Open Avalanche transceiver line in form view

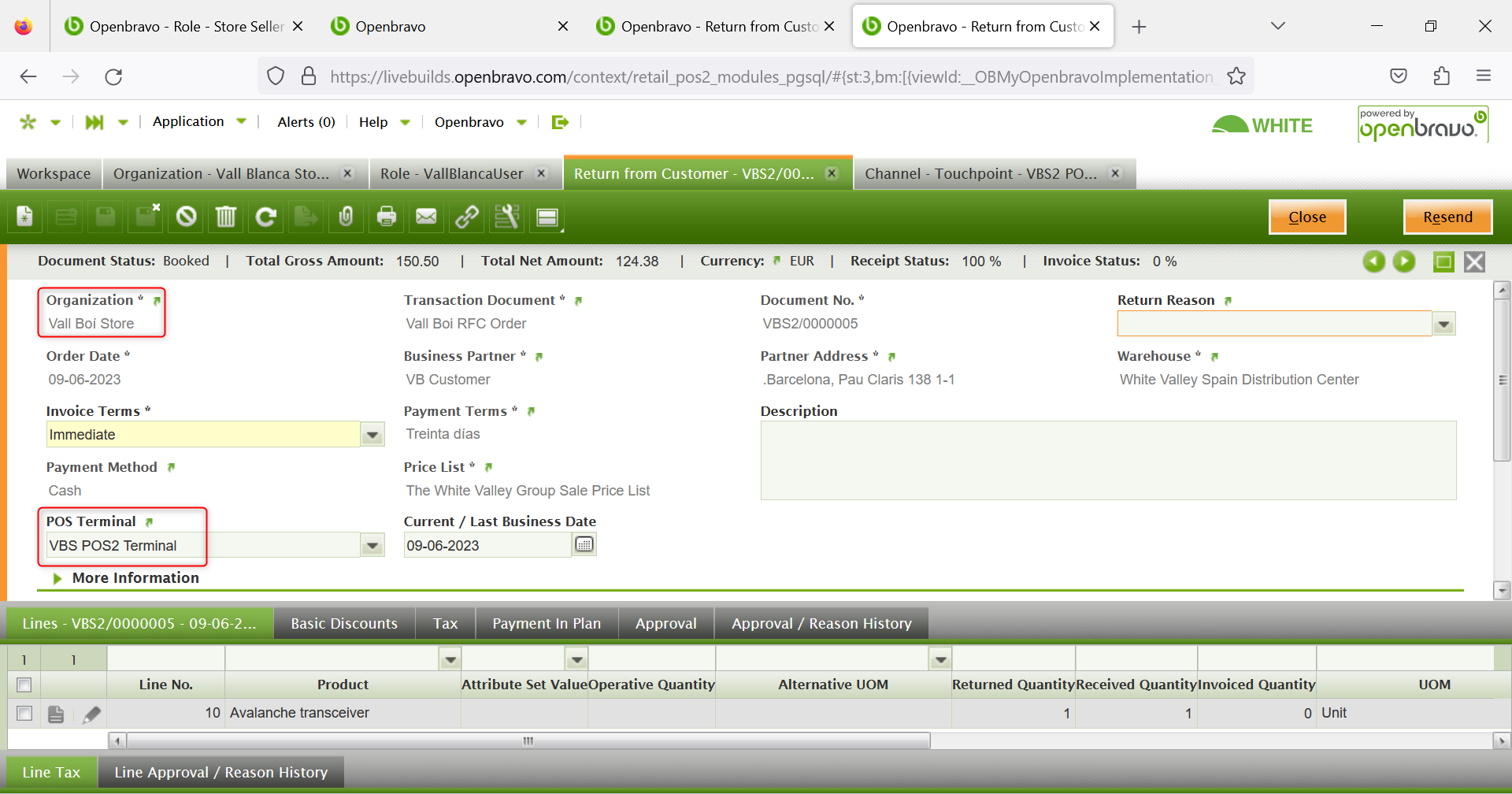tap(56, 714)
